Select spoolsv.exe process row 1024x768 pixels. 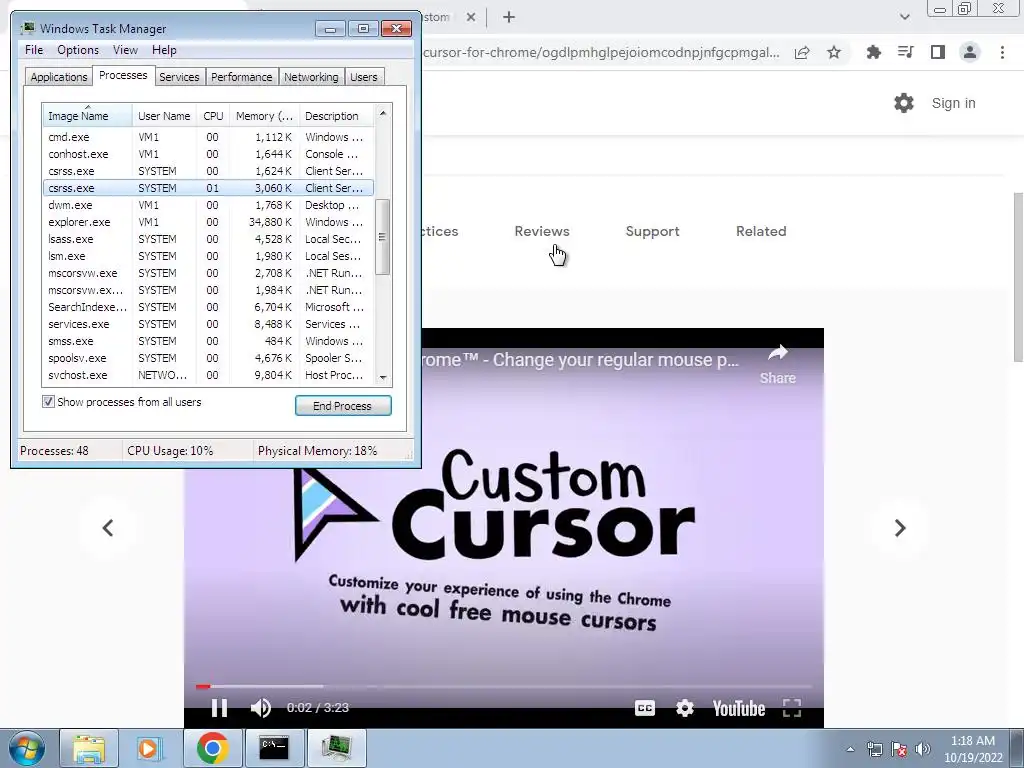click(208, 358)
